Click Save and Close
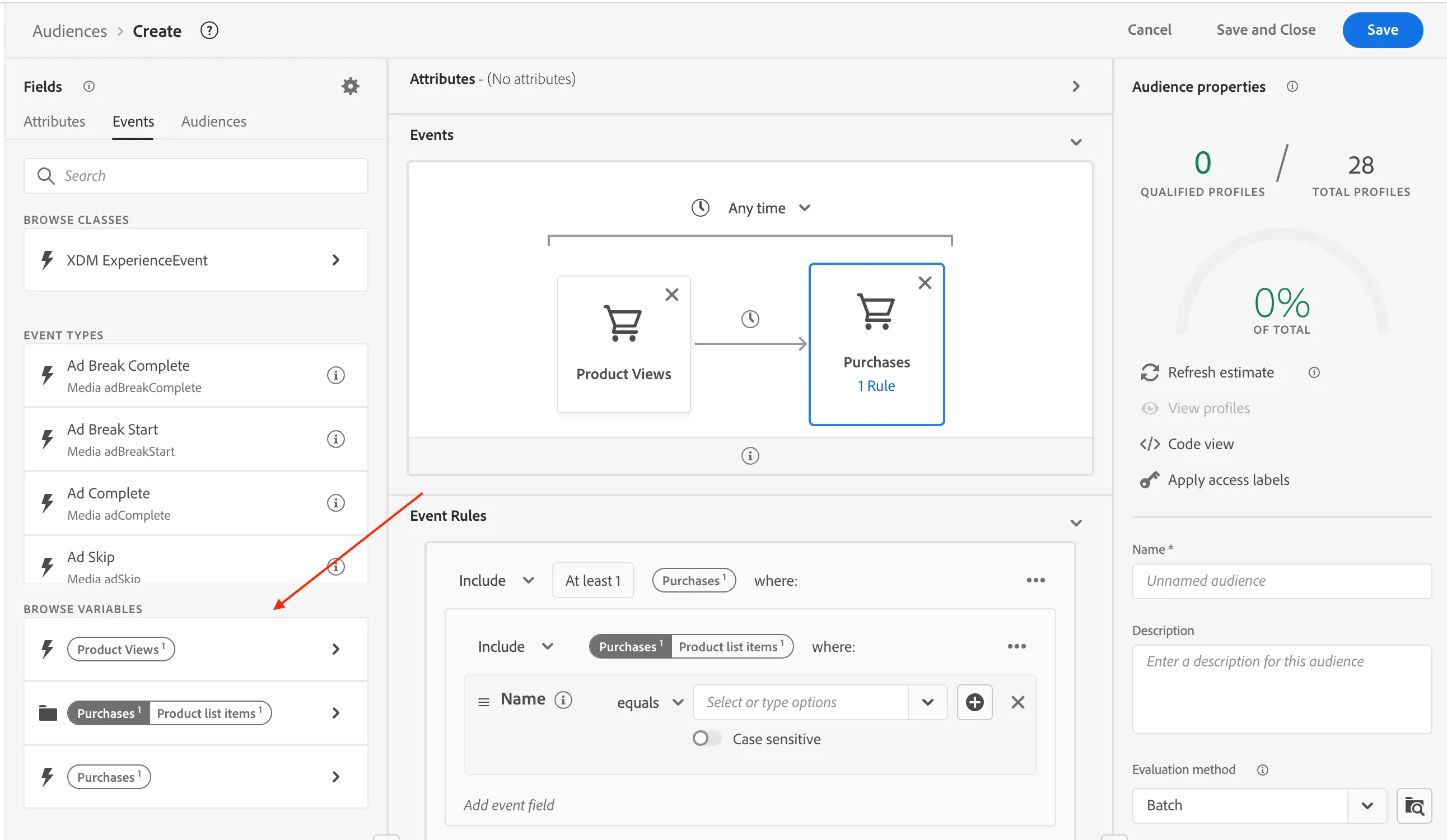 [1266, 30]
